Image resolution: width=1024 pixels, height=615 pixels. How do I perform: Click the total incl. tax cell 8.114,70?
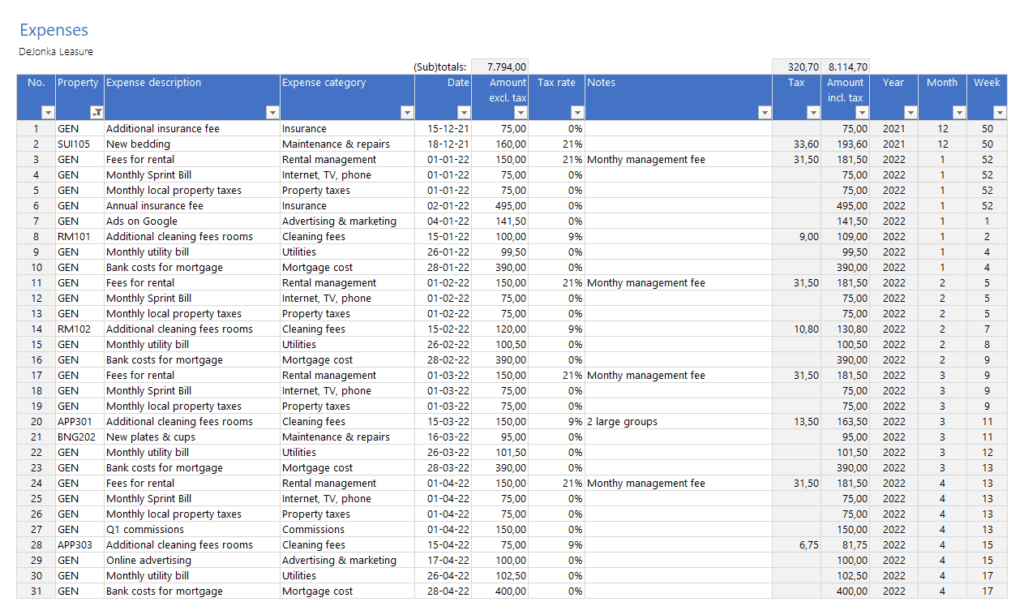[x=846, y=67]
